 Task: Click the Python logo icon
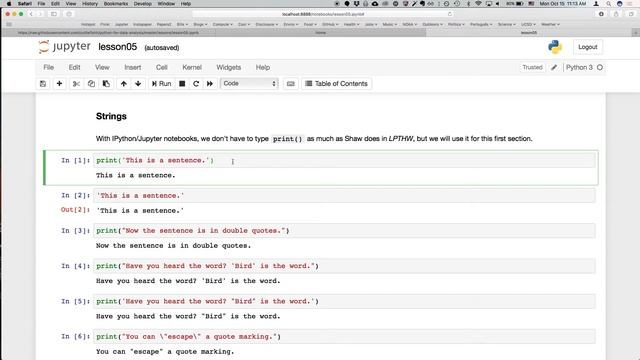pyautogui.click(x=555, y=47)
